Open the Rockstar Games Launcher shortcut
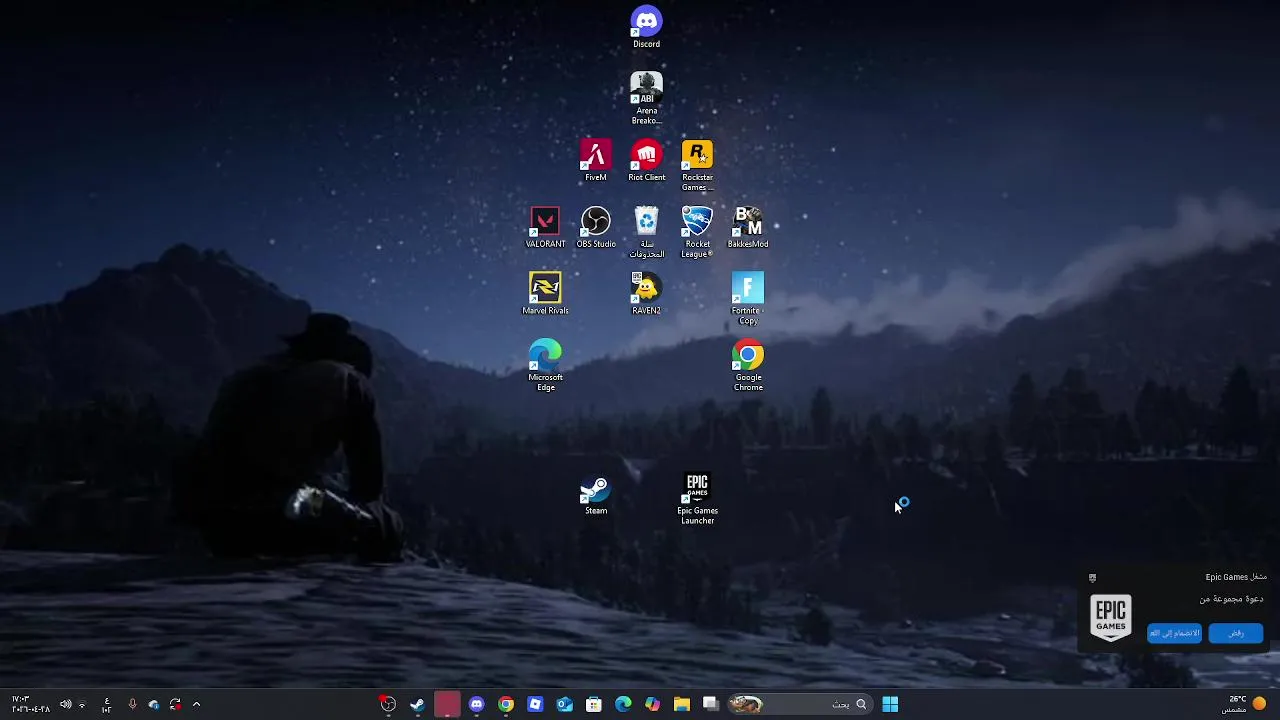Screen dimensions: 1280x720 point(697,165)
